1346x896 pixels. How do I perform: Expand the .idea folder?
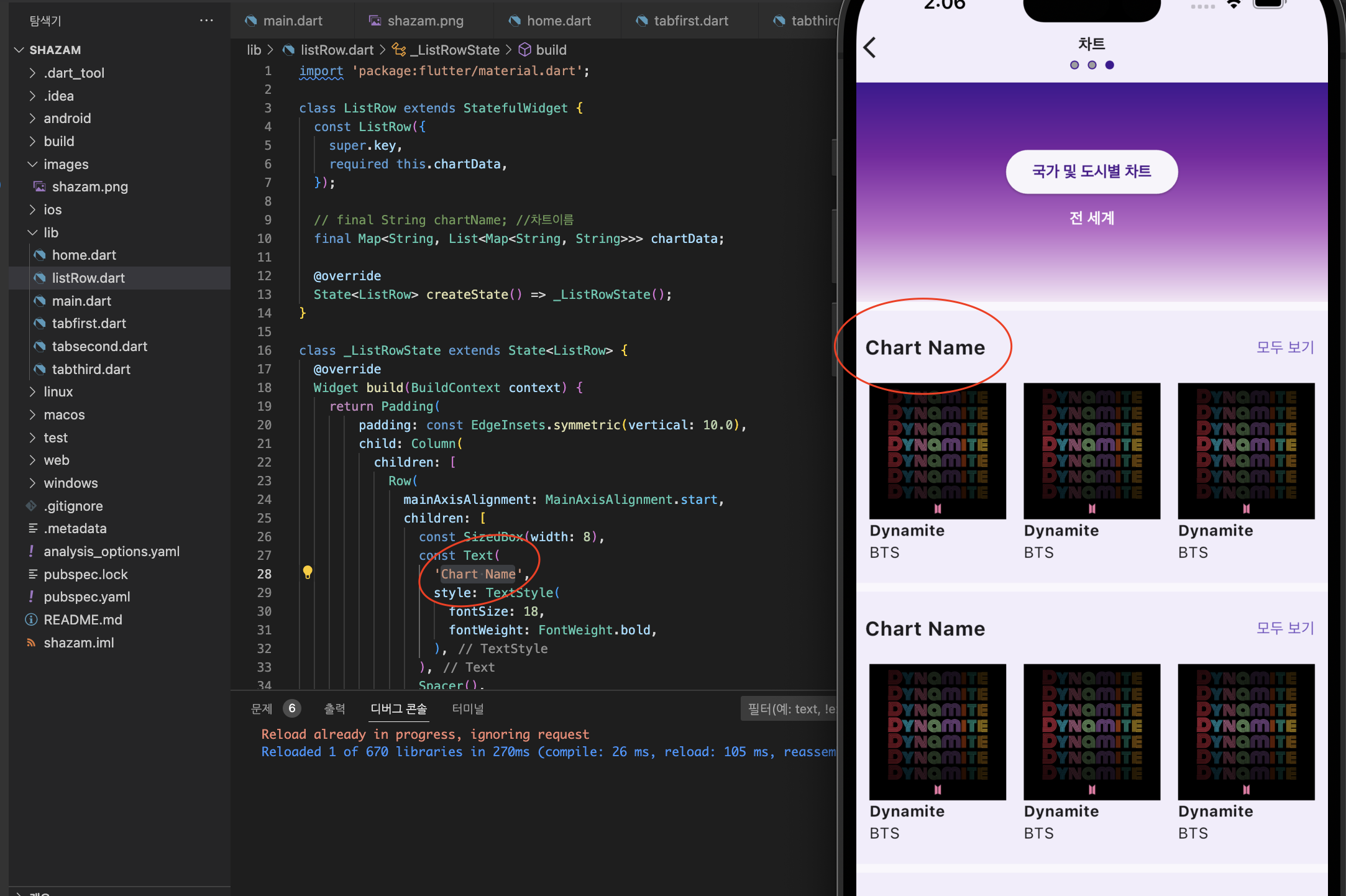click(32, 96)
